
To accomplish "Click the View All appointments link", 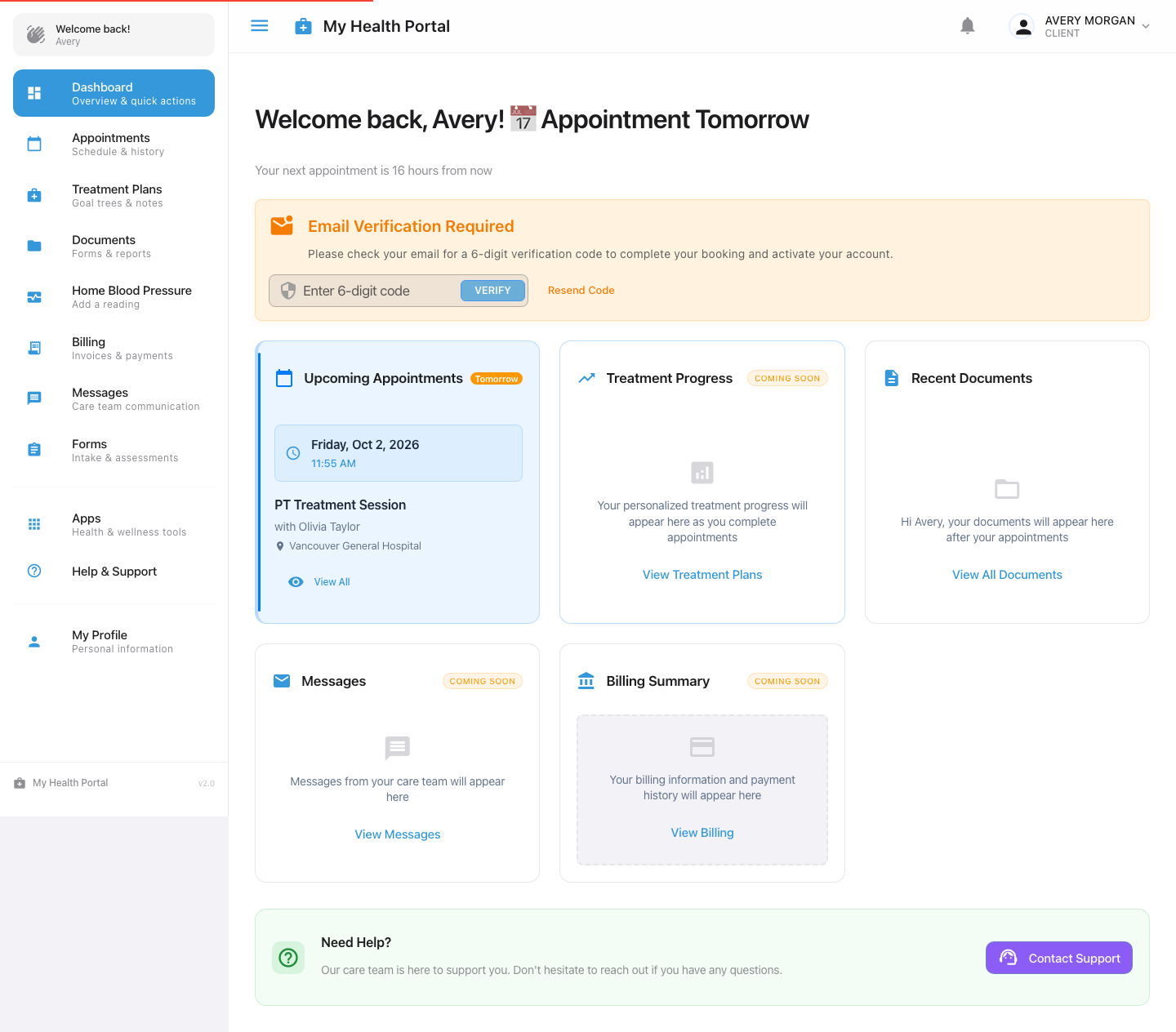I will pyautogui.click(x=332, y=582).
